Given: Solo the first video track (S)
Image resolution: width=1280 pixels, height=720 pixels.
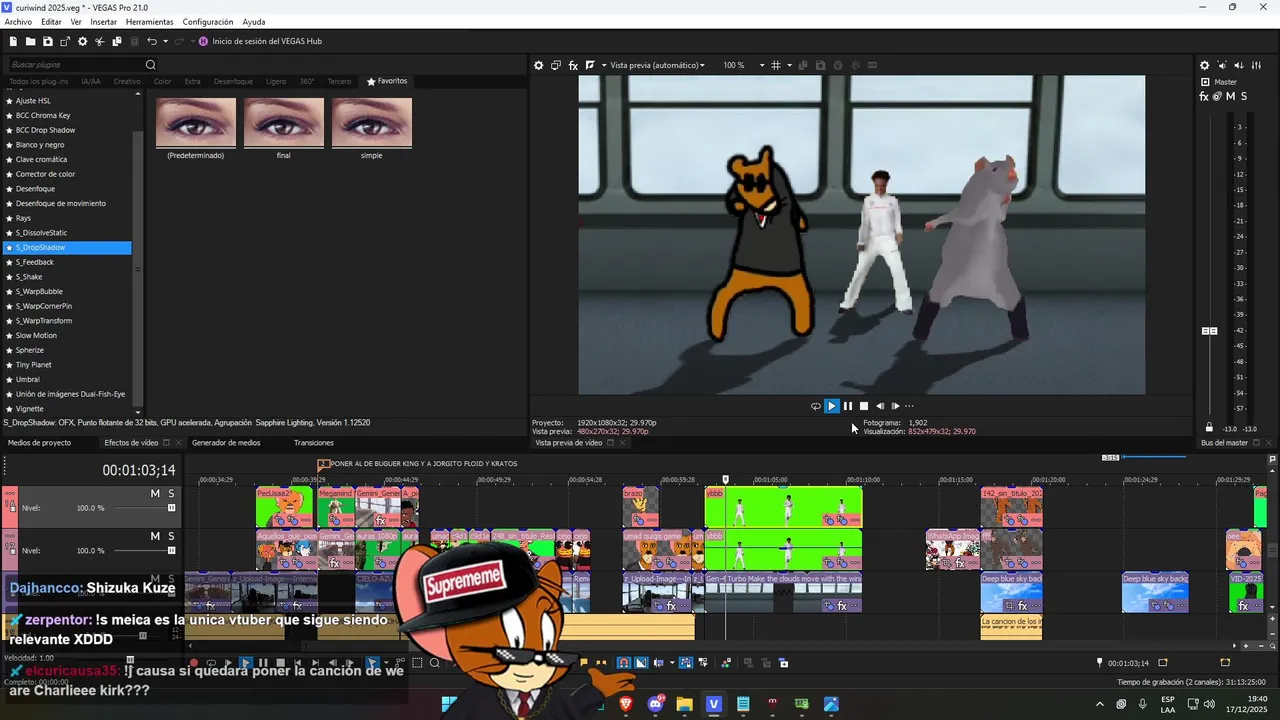Looking at the screenshot, I should (171, 494).
